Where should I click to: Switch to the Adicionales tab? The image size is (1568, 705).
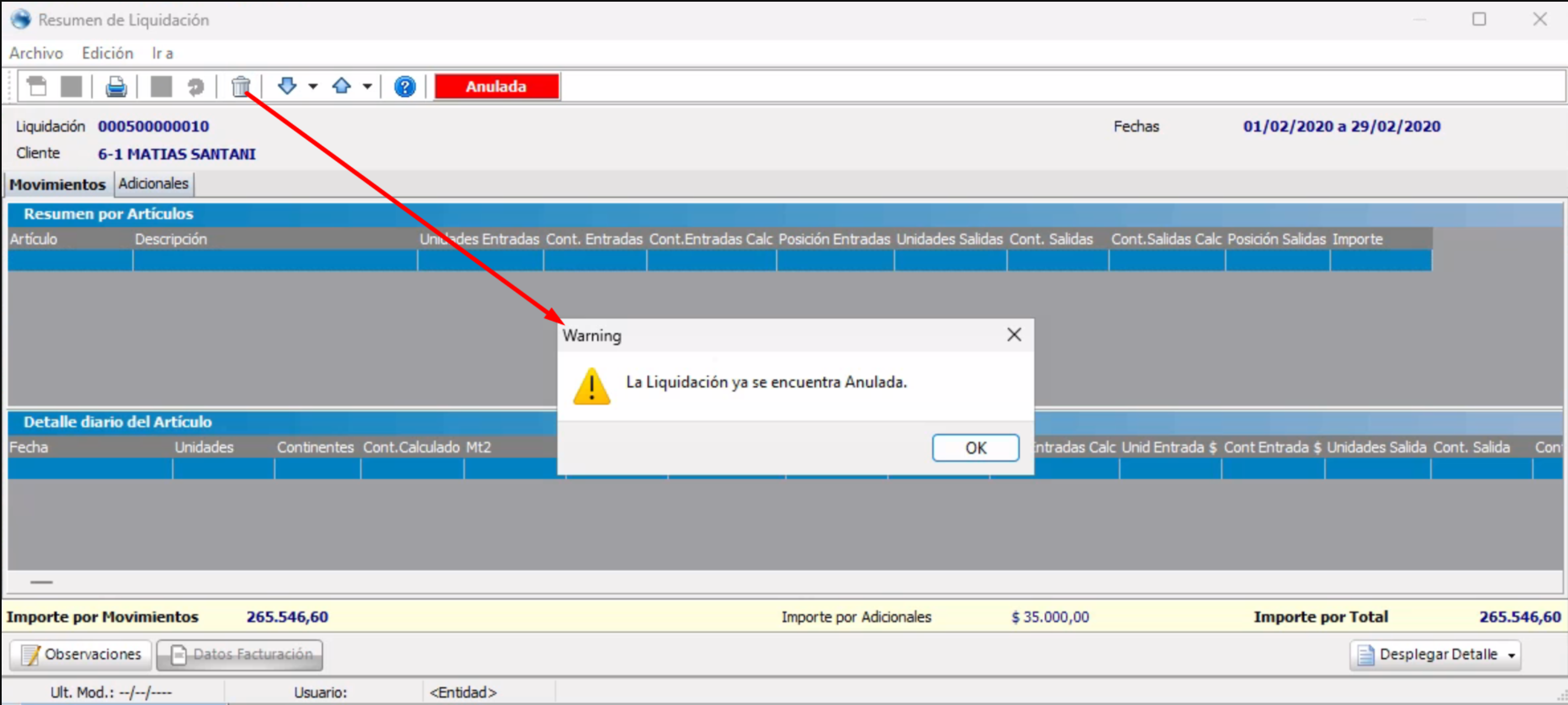[x=153, y=184]
